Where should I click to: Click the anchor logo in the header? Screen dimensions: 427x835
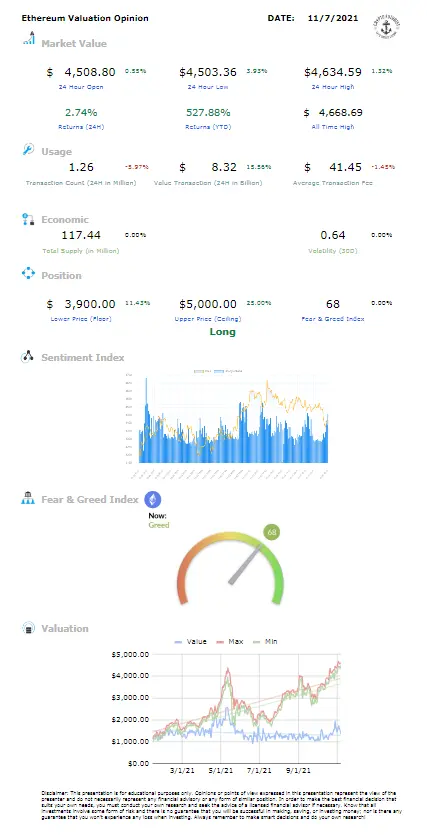click(x=387, y=25)
